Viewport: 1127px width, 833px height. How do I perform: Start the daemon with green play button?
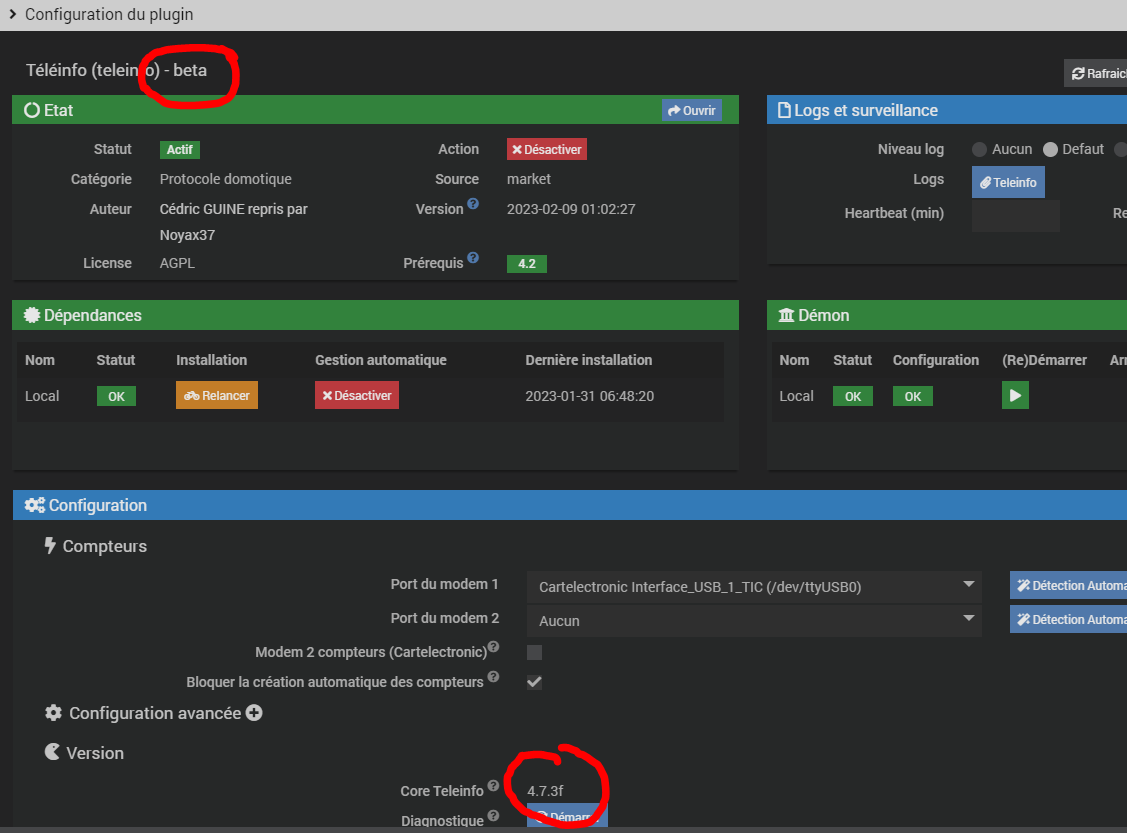[1015, 395]
